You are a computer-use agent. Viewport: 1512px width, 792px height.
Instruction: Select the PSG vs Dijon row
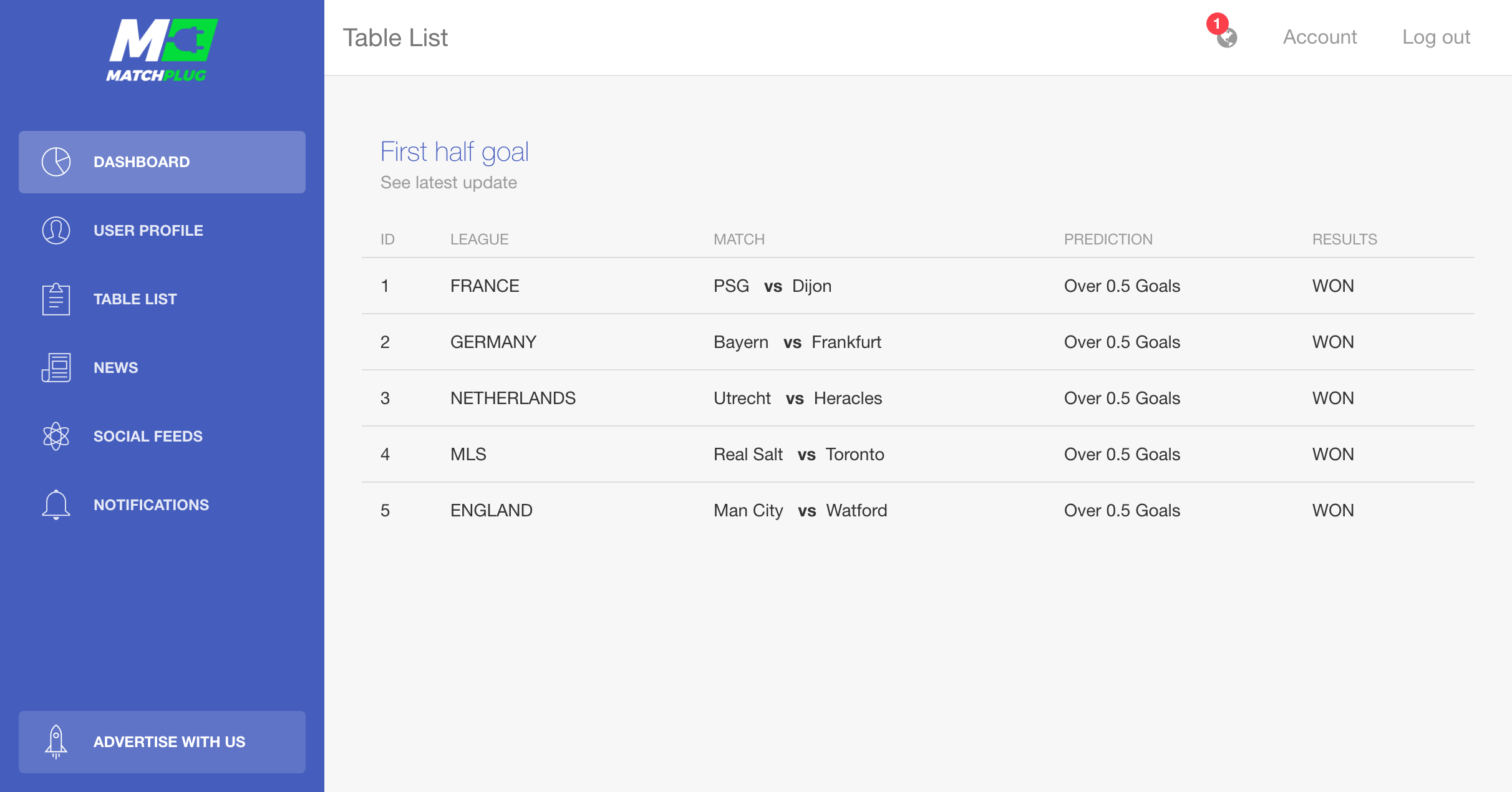(918, 286)
